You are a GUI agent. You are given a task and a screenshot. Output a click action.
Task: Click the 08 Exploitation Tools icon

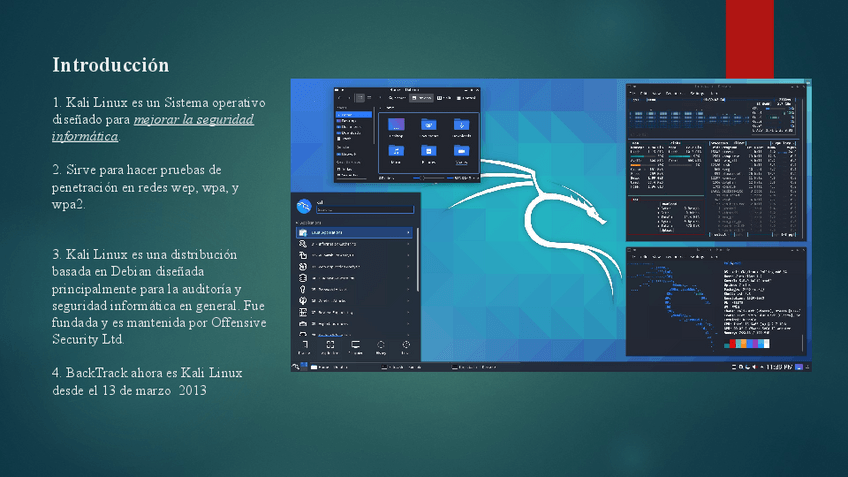tap(303, 323)
